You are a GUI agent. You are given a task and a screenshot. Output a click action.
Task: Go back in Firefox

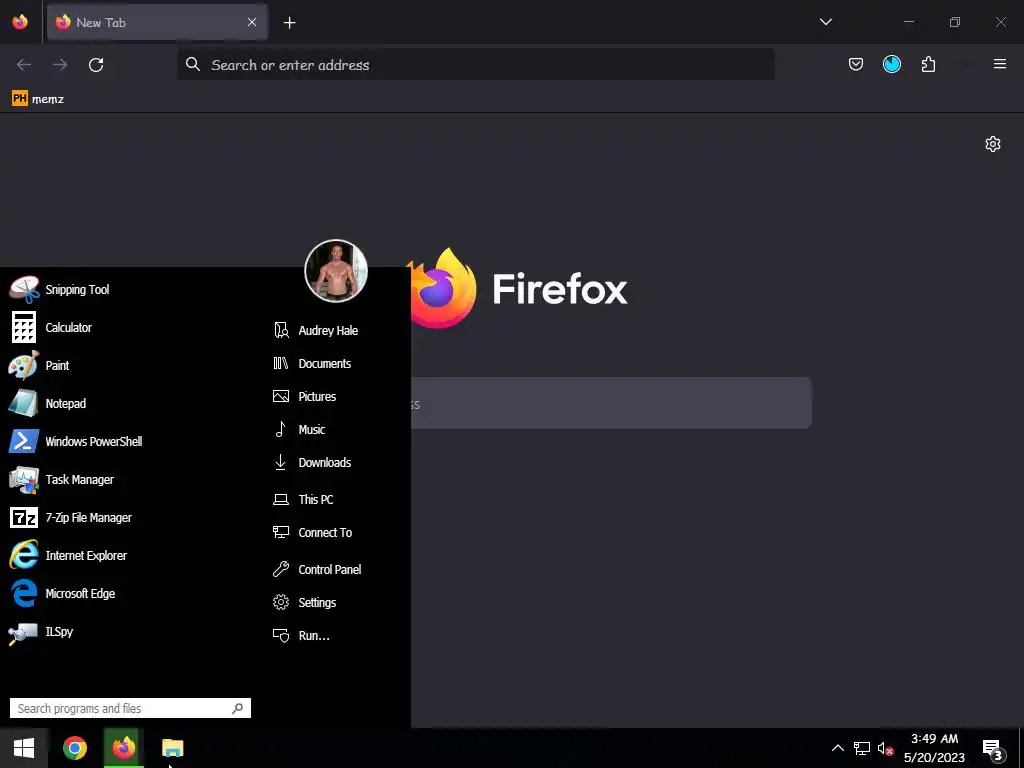pyautogui.click(x=24, y=65)
